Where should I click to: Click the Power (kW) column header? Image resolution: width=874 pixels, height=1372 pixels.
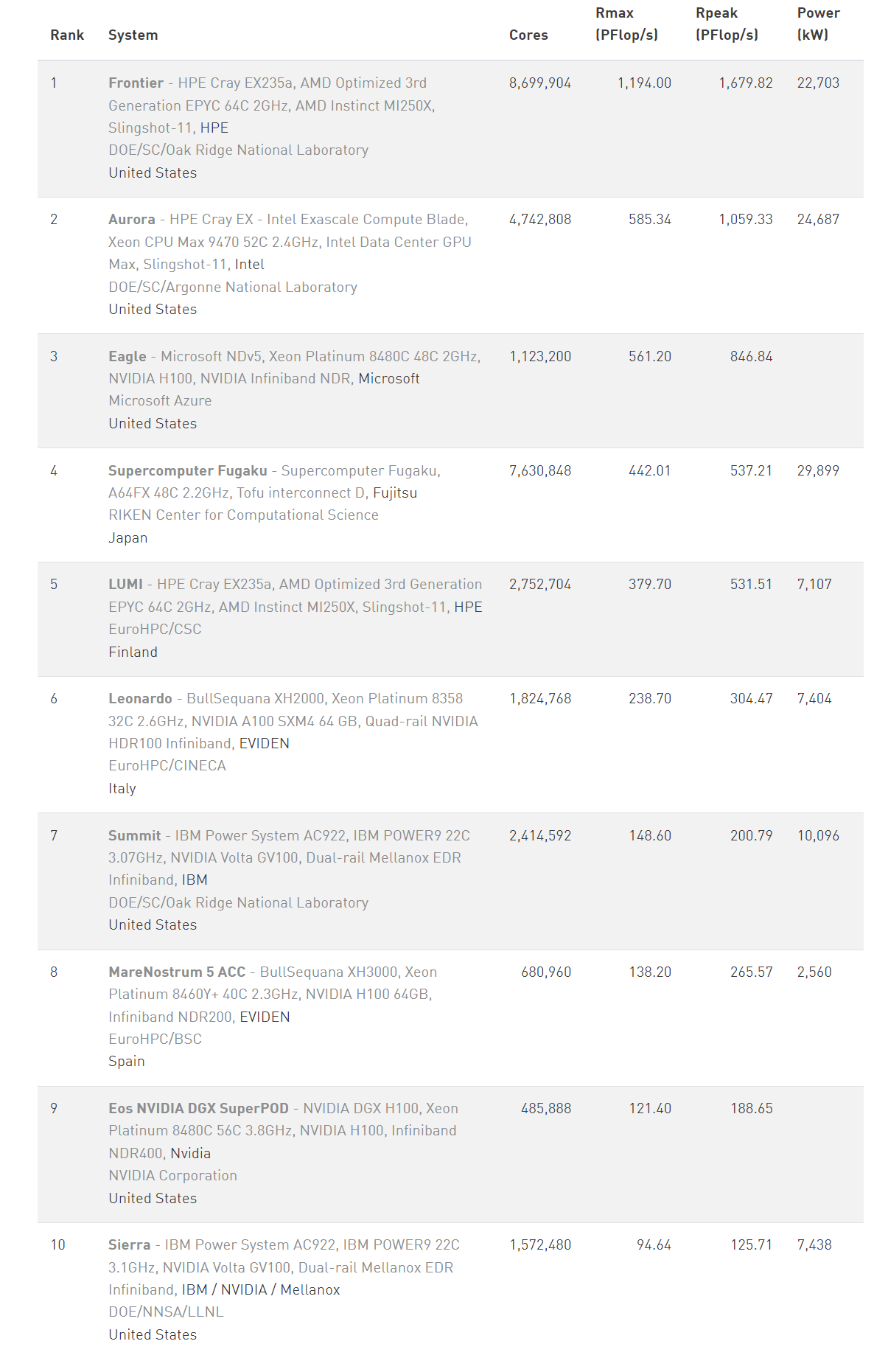(x=818, y=24)
